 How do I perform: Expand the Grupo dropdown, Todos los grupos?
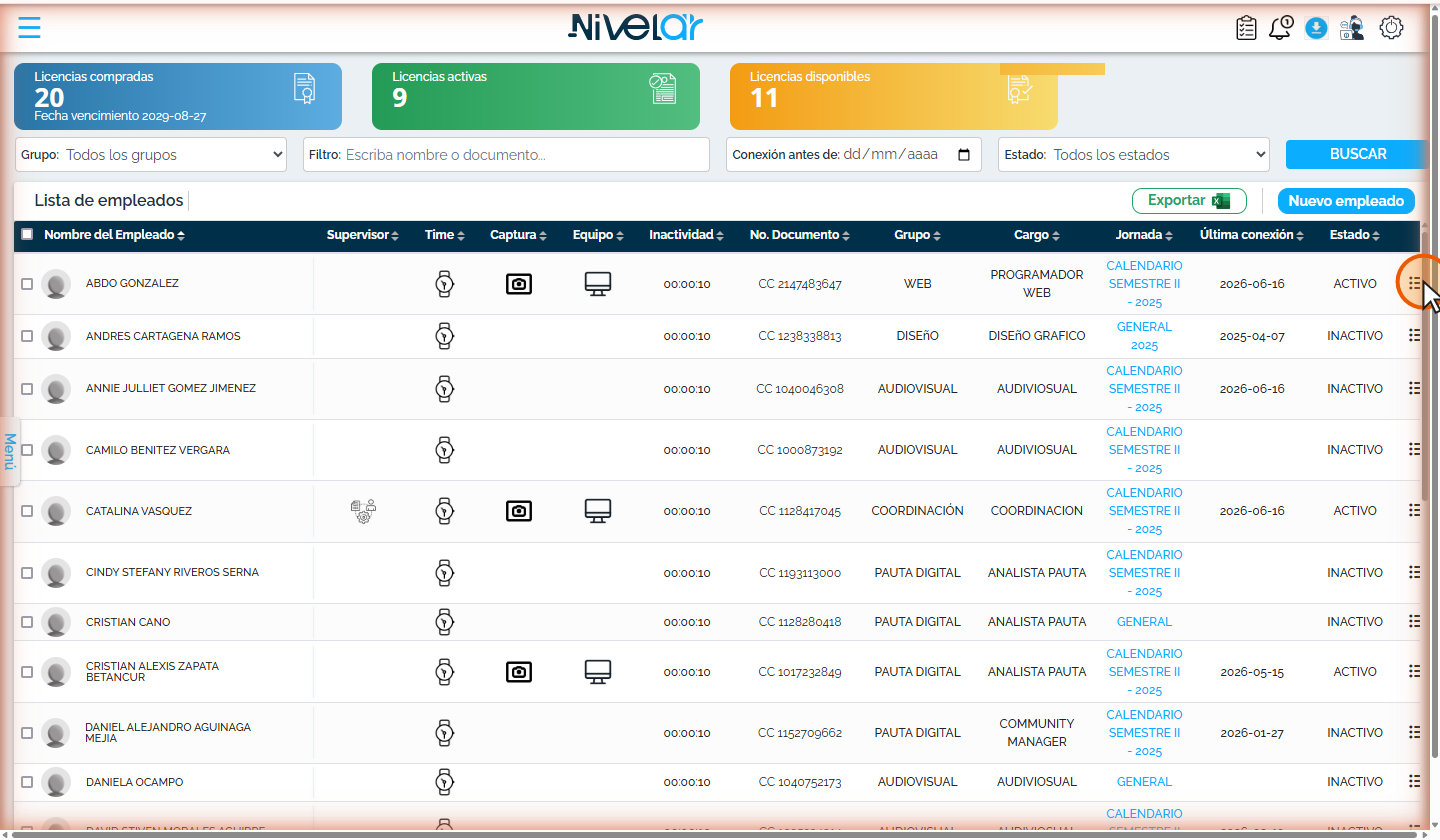152,155
